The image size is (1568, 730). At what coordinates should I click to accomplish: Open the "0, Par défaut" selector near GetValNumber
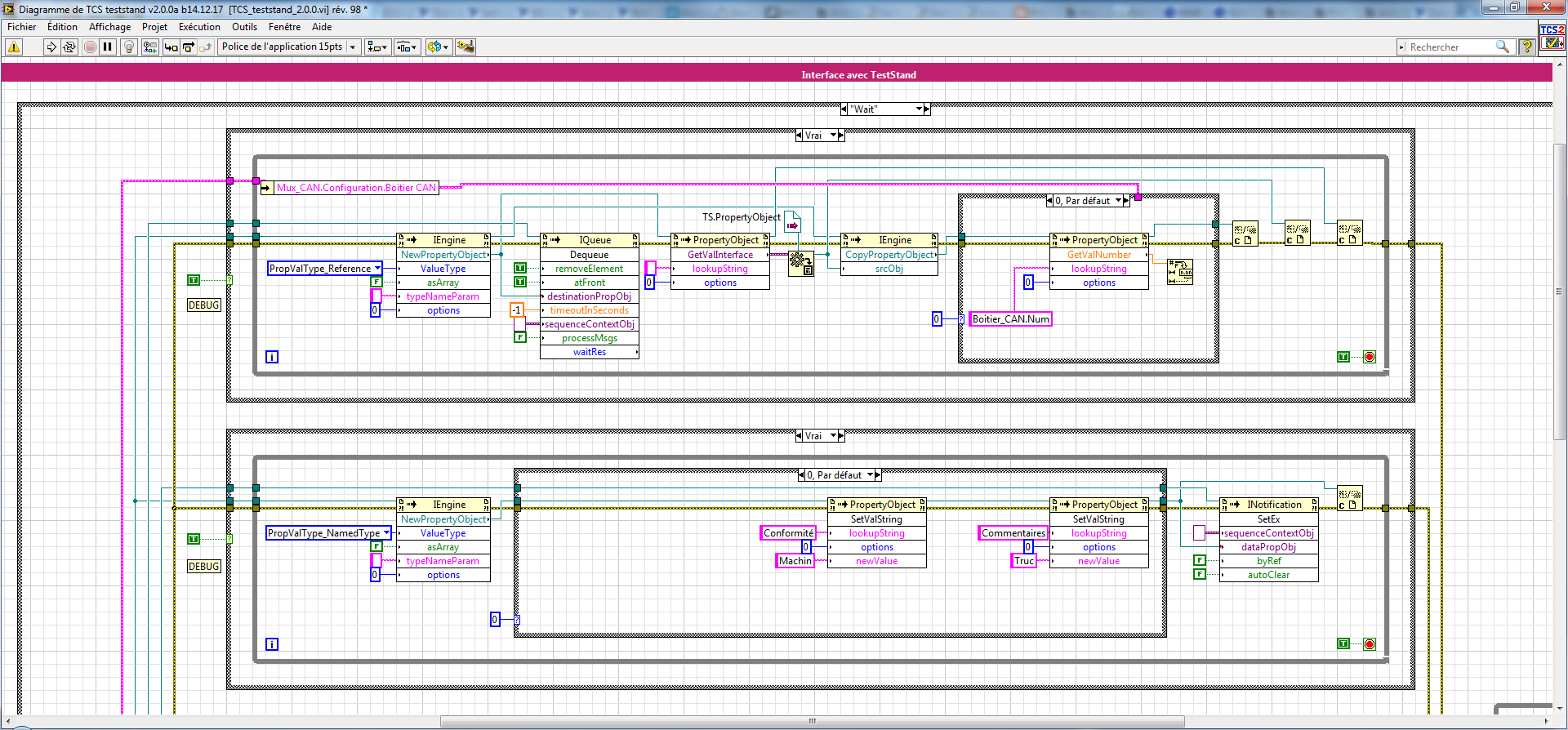click(x=1119, y=201)
